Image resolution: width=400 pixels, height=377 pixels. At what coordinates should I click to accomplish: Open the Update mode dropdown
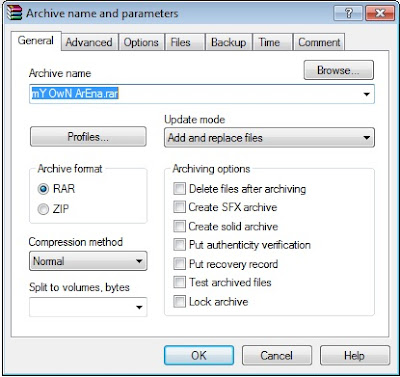269,137
